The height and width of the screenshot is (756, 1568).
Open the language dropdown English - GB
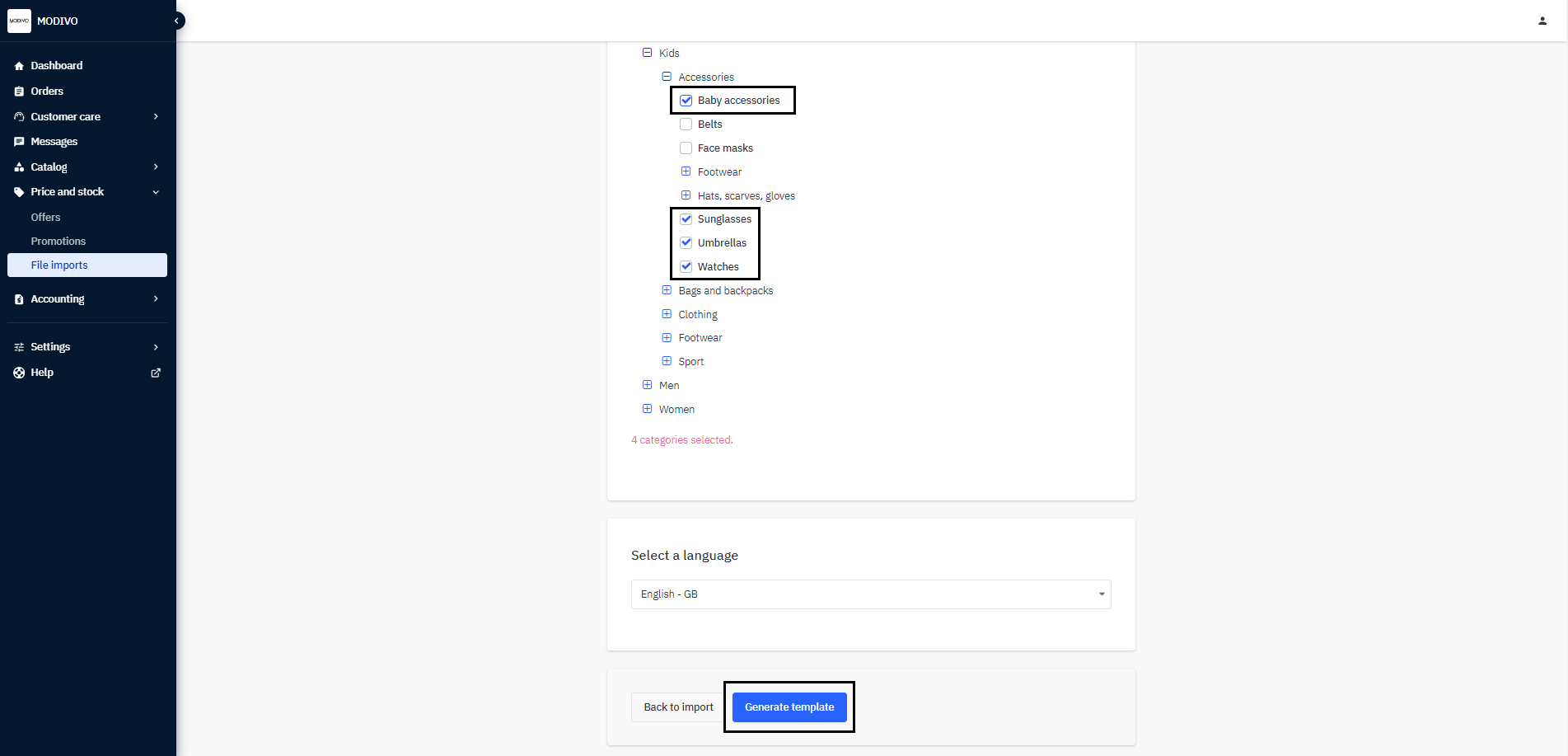pyautogui.click(x=871, y=594)
